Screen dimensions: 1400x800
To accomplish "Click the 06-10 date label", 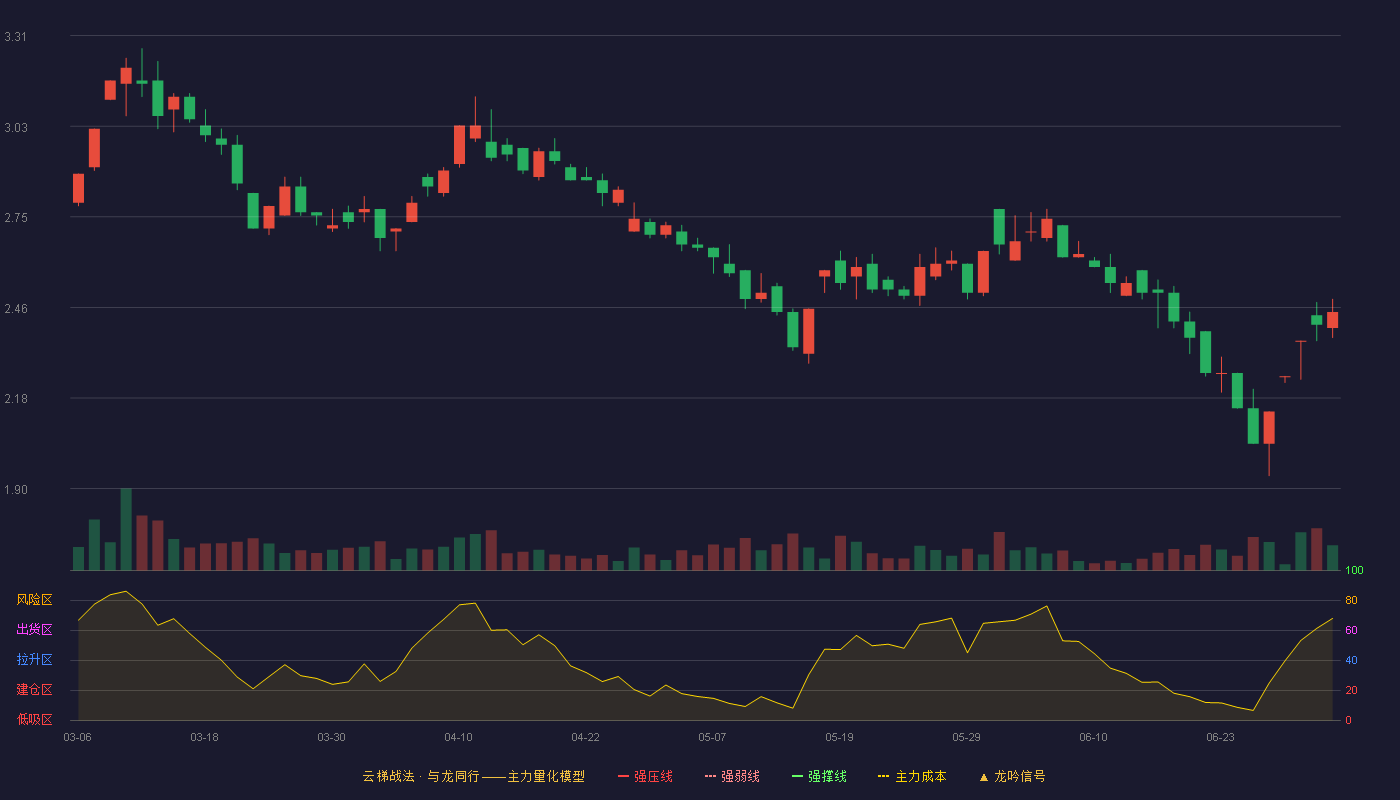I will [1094, 737].
